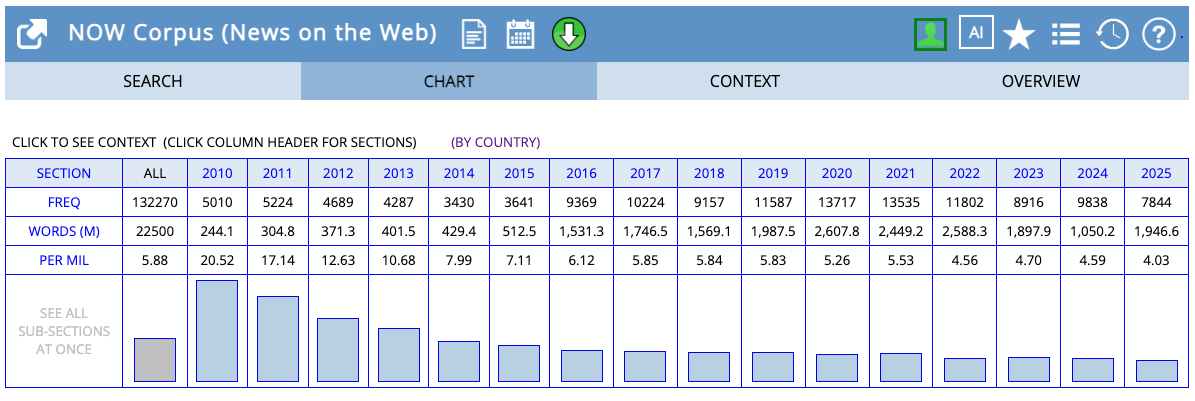This screenshot has height=401, width=1195.
Task: Click the calendar icon in header
Action: click(x=520, y=34)
